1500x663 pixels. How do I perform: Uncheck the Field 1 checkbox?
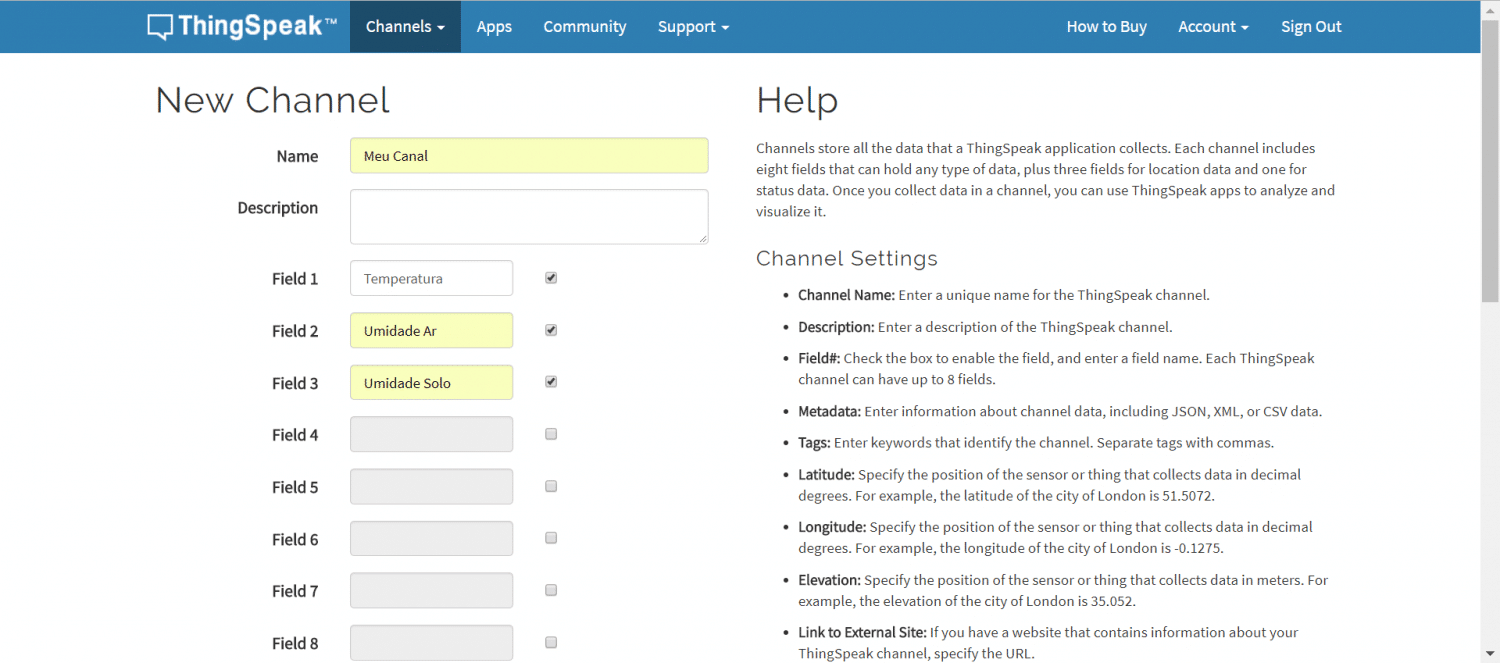click(551, 278)
